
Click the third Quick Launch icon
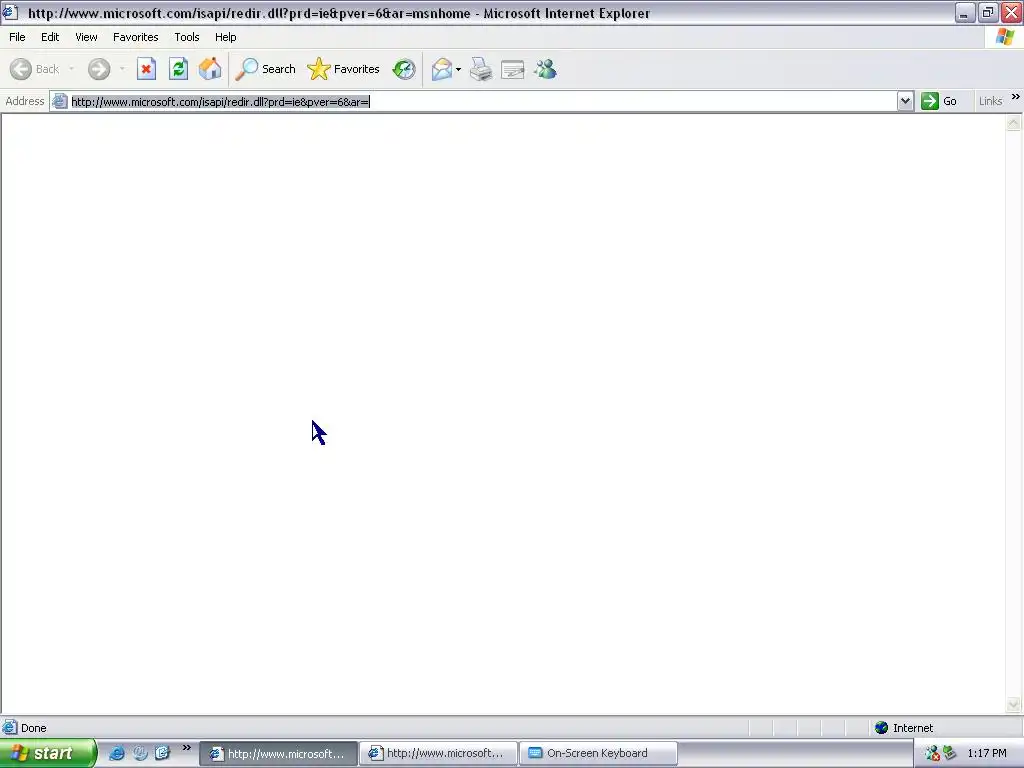pyautogui.click(x=162, y=753)
